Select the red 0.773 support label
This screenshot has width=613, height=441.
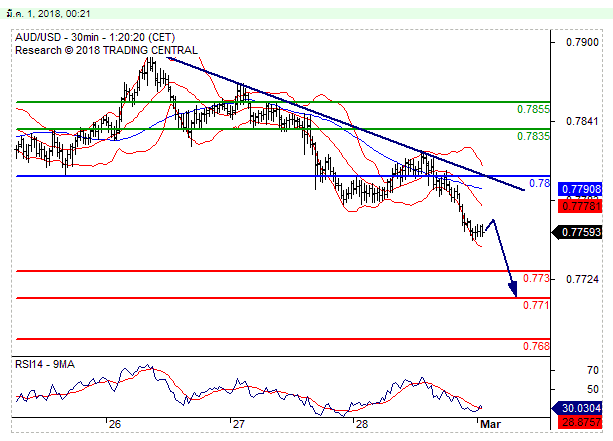536,278
